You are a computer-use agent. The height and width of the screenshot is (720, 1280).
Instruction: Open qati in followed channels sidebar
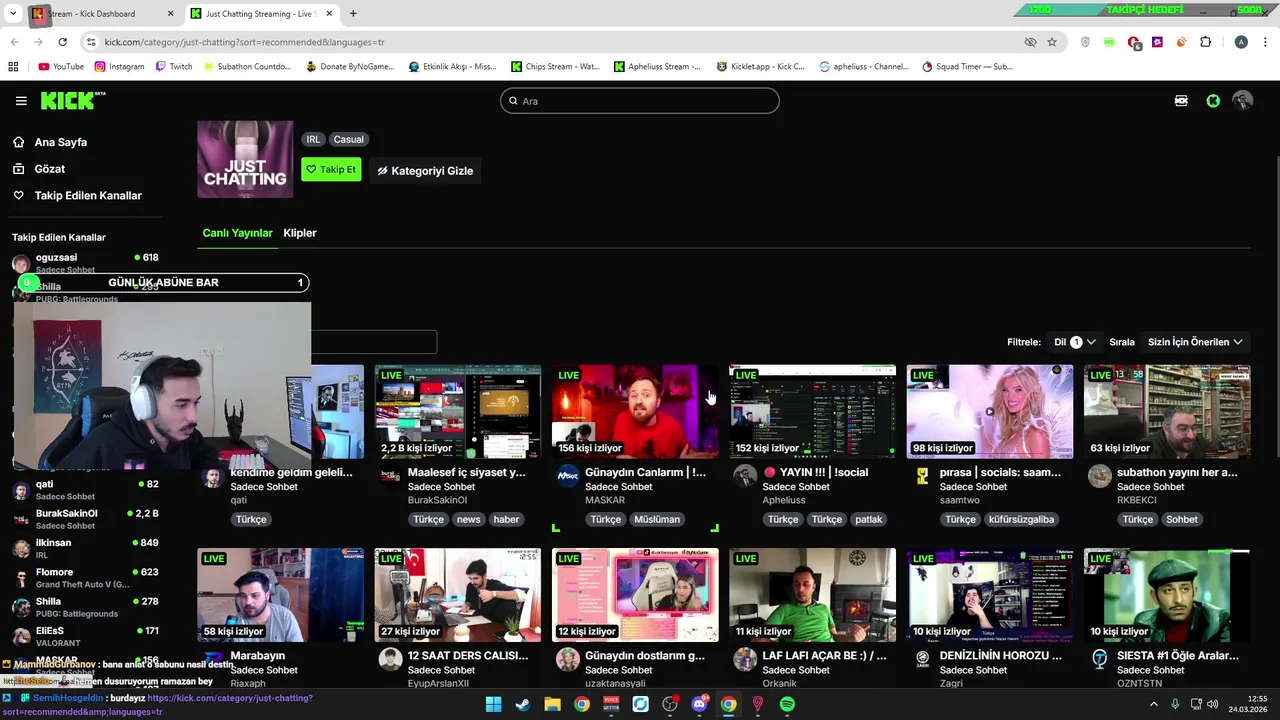(85, 490)
